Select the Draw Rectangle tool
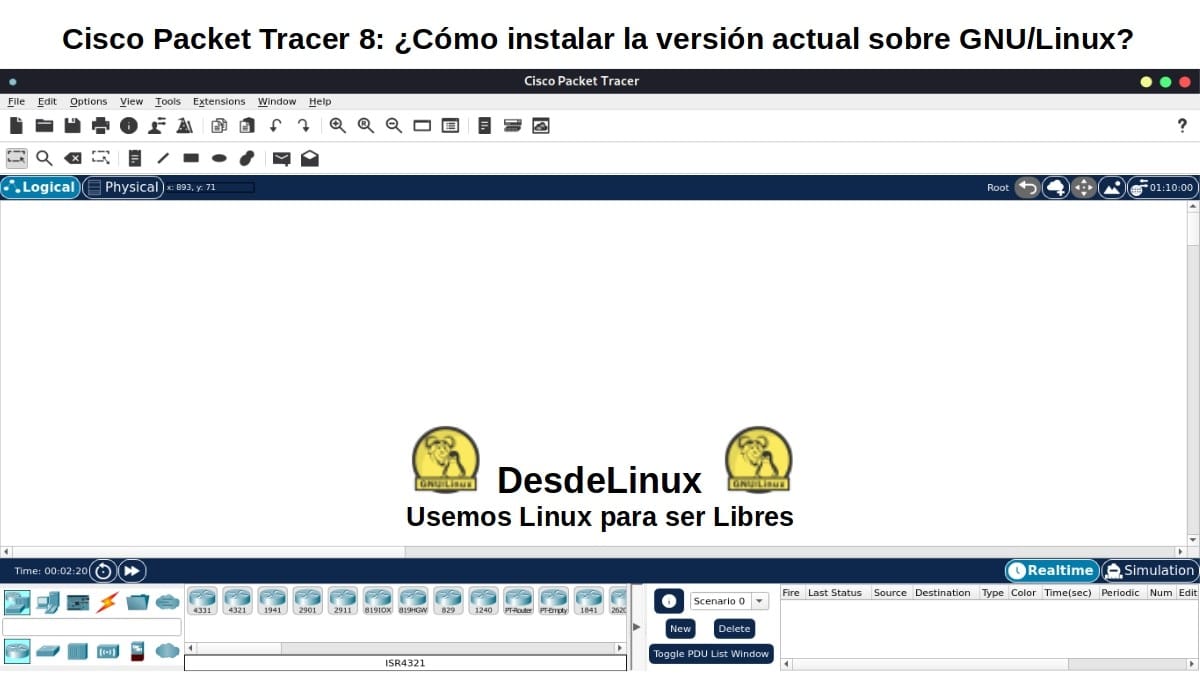Viewport: 1200px width, 675px height. click(x=191, y=157)
